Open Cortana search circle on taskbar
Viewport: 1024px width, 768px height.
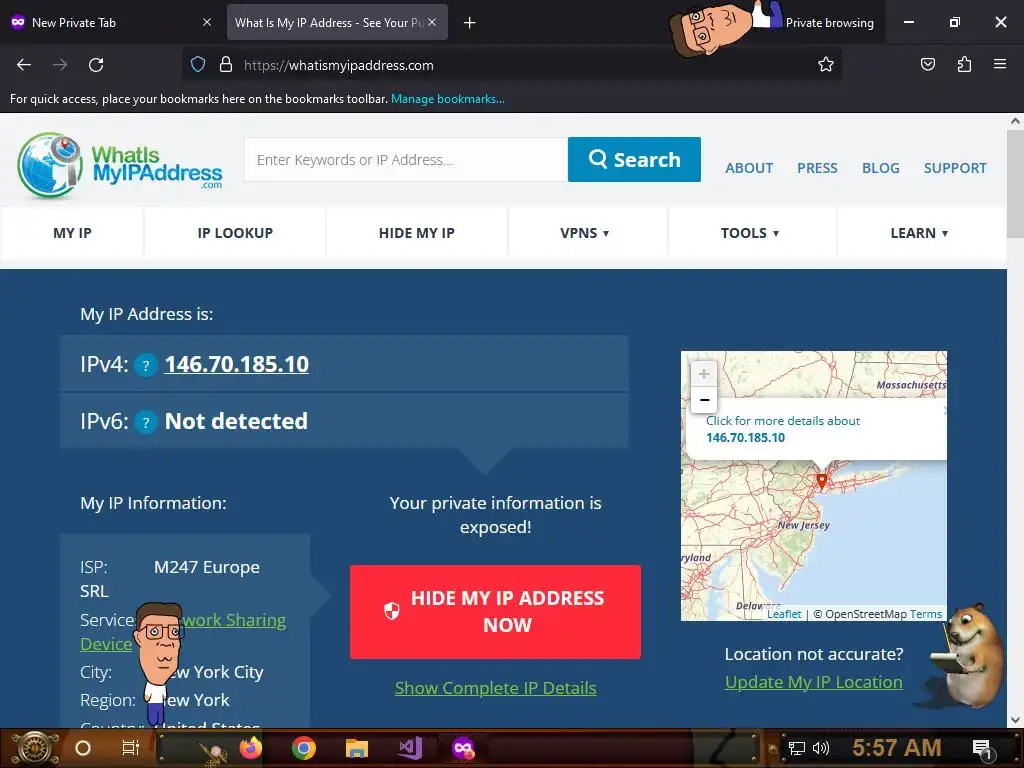point(83,748)
